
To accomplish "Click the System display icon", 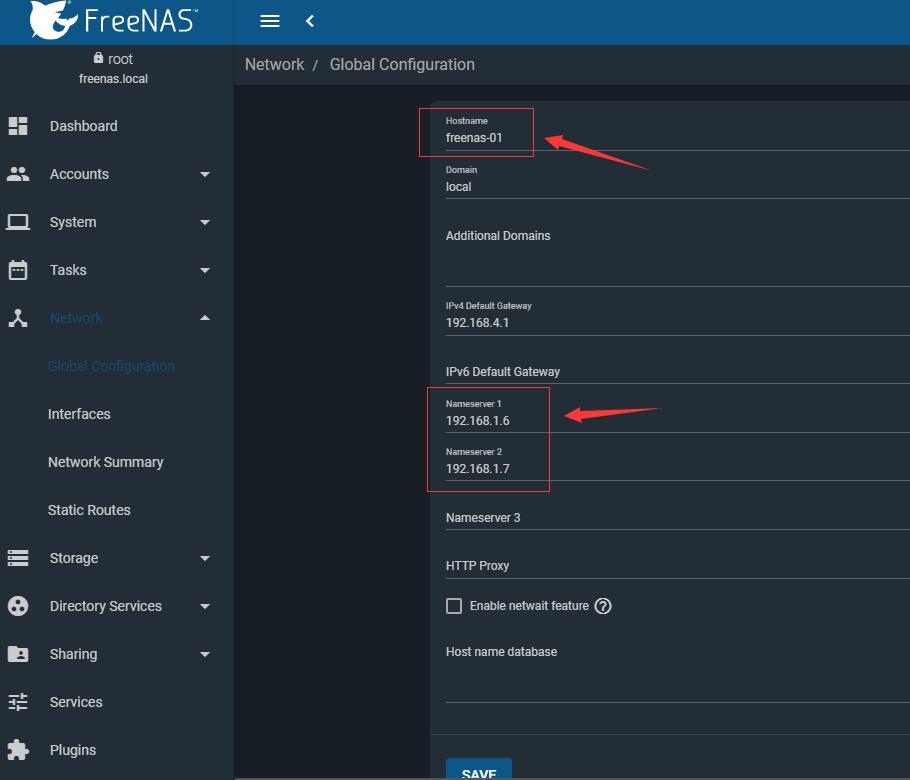I will 18,222.
